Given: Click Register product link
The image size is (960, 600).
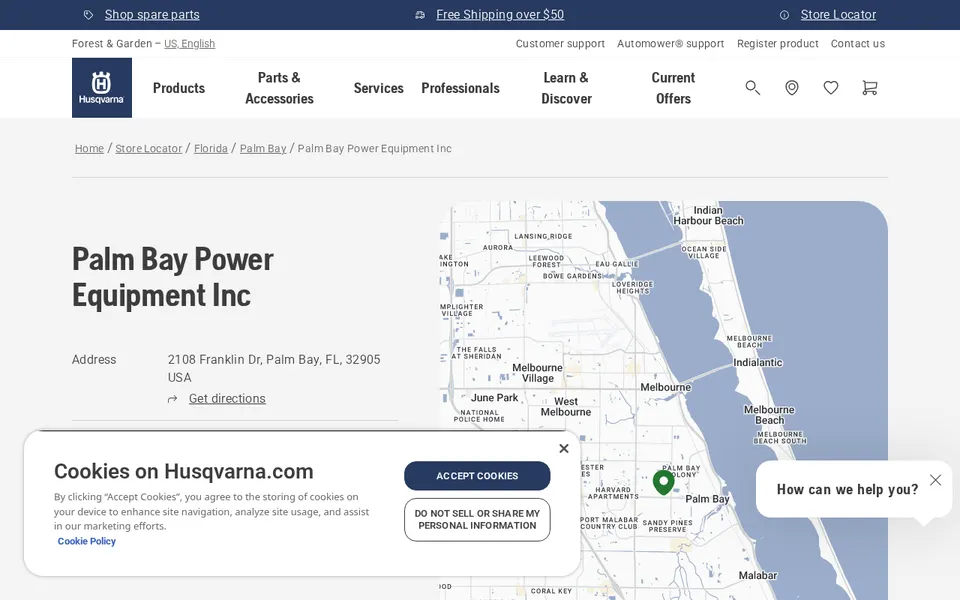Looking at the screenshot, I should coord(778,43).
